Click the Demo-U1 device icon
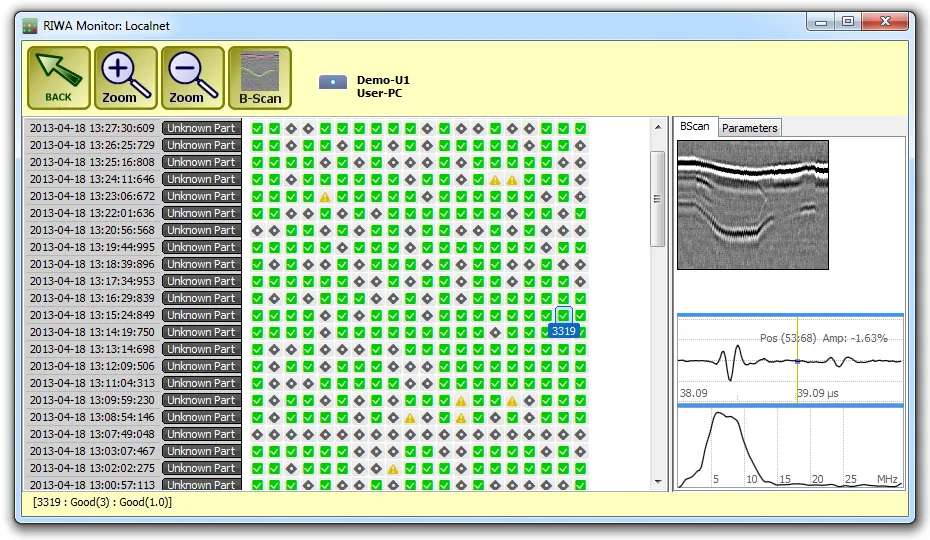 click(x=333, y=83)
